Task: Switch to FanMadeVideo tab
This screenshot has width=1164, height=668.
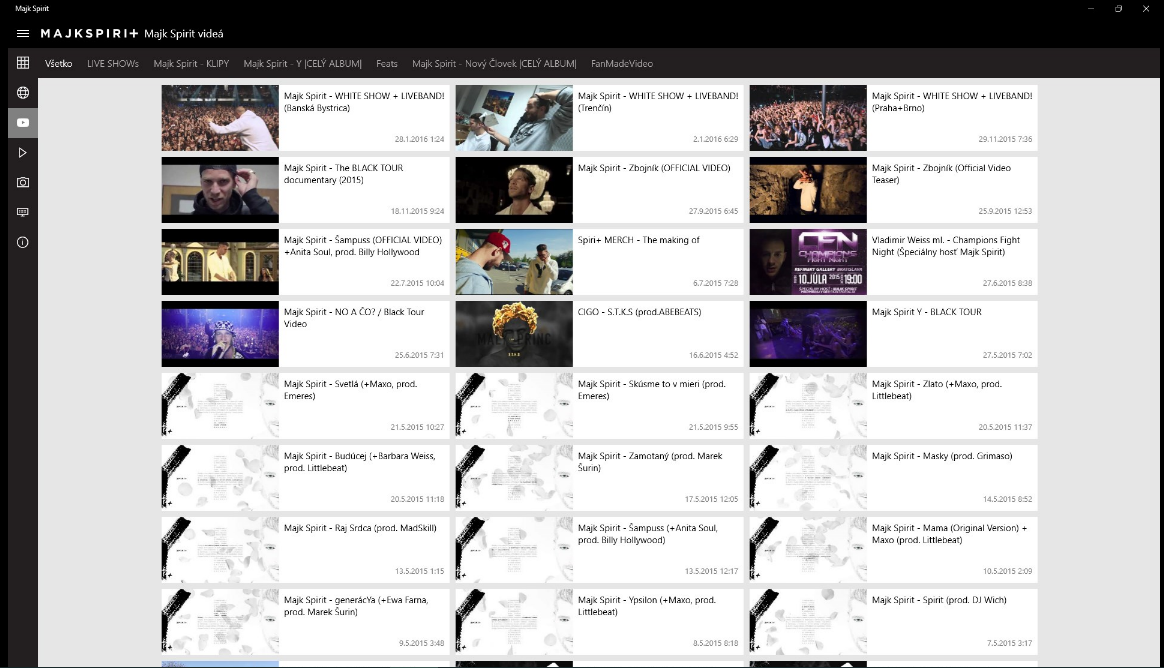Action: [622, 64]
